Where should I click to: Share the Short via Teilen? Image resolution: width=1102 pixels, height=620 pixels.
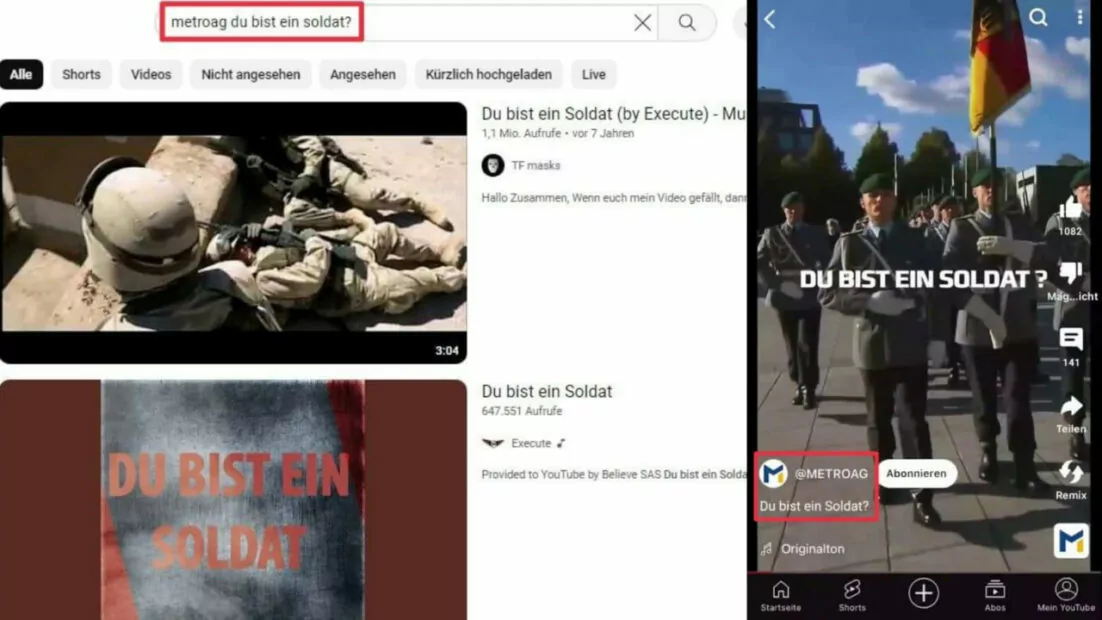1070,408
